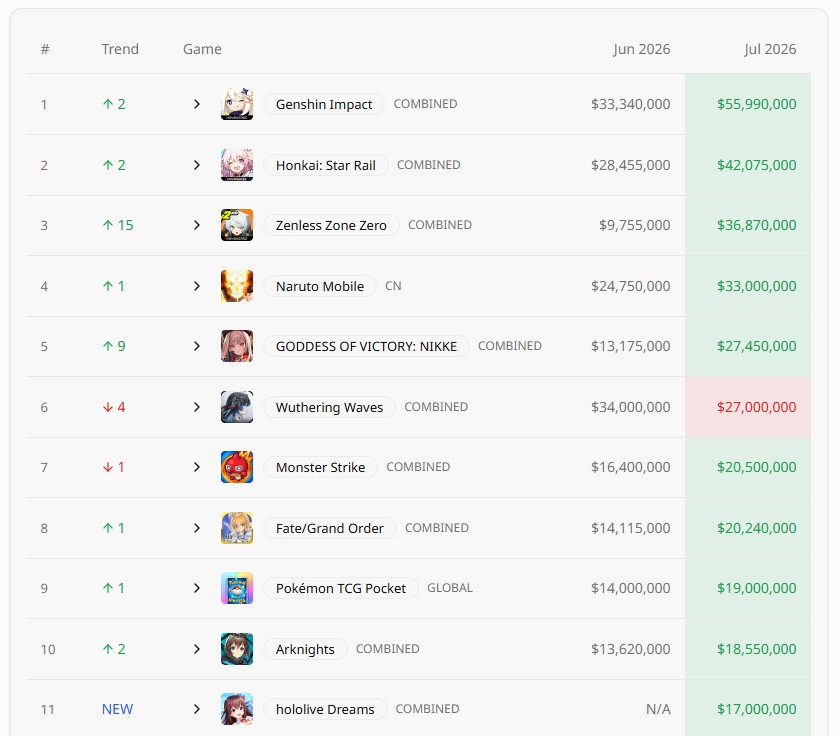The height and width of the screenshot is (736, 840).
Task: Expand the GODDESS OF VICTORY: NIKKE row
Action: pyautogui.click(x=197, y=346)
